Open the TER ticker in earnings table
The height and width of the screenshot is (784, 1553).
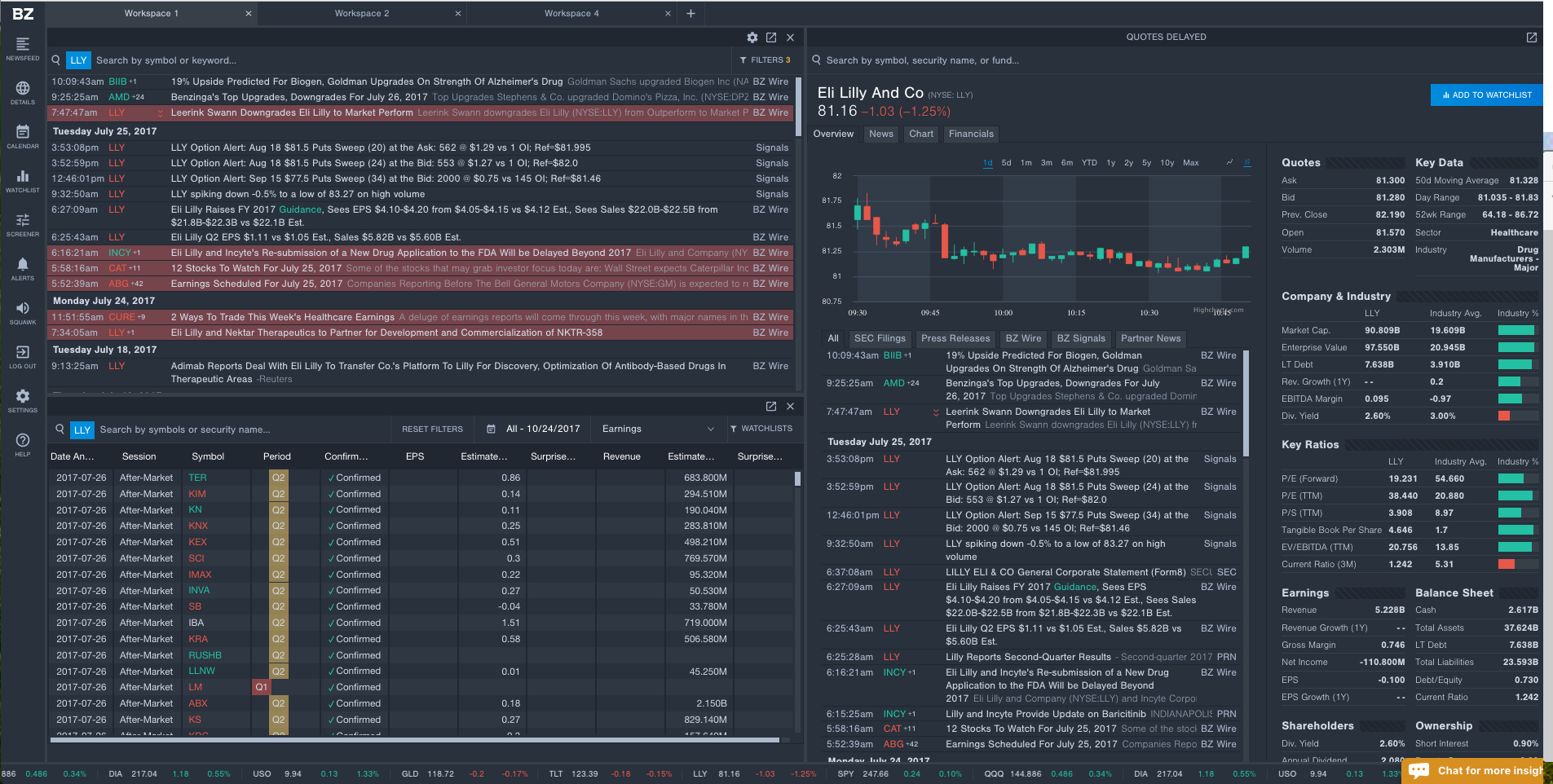click(x=198, y=478)
